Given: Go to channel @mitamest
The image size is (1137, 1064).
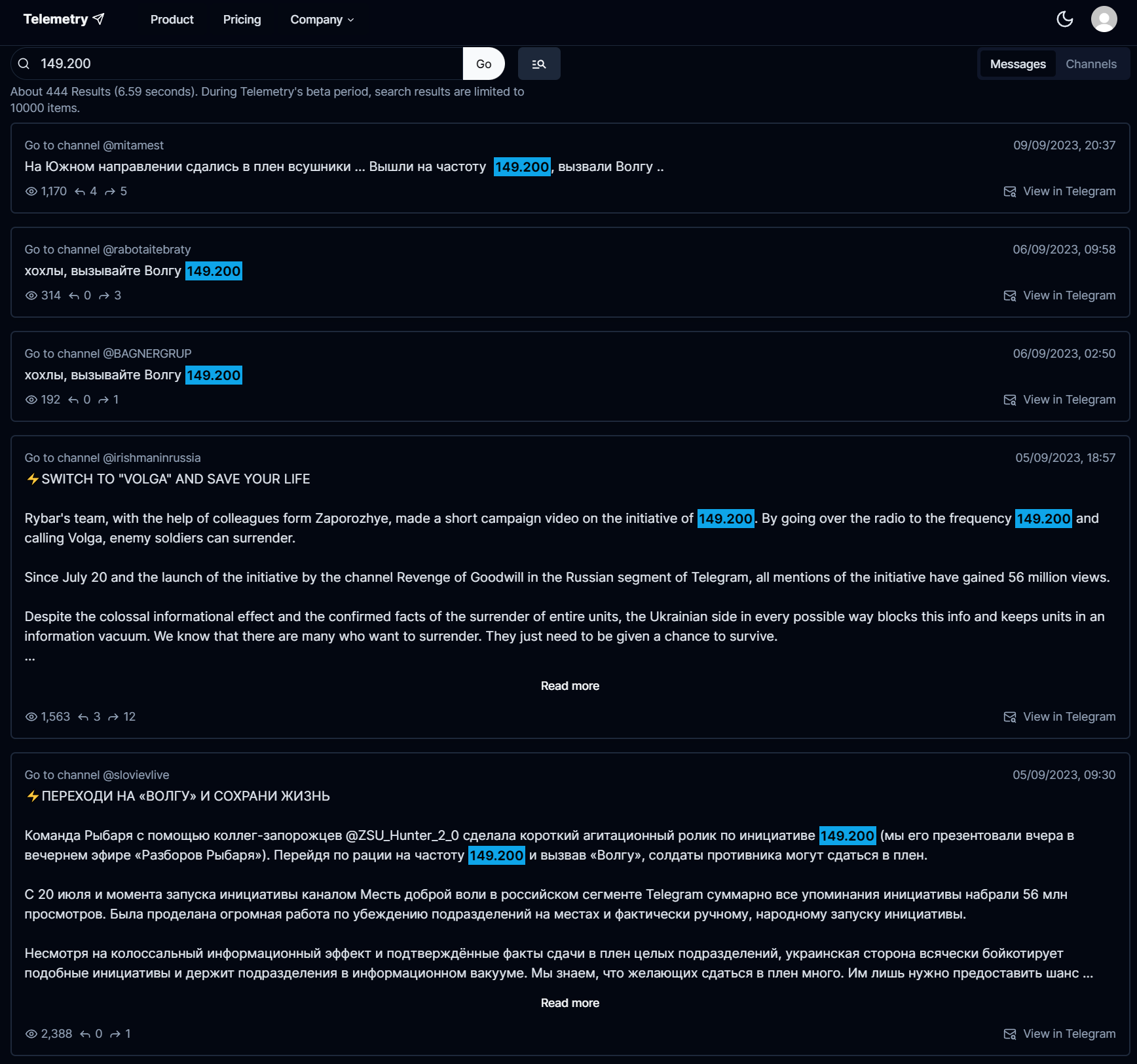Looking at the screenshot, I should click(x=94, y=145).
